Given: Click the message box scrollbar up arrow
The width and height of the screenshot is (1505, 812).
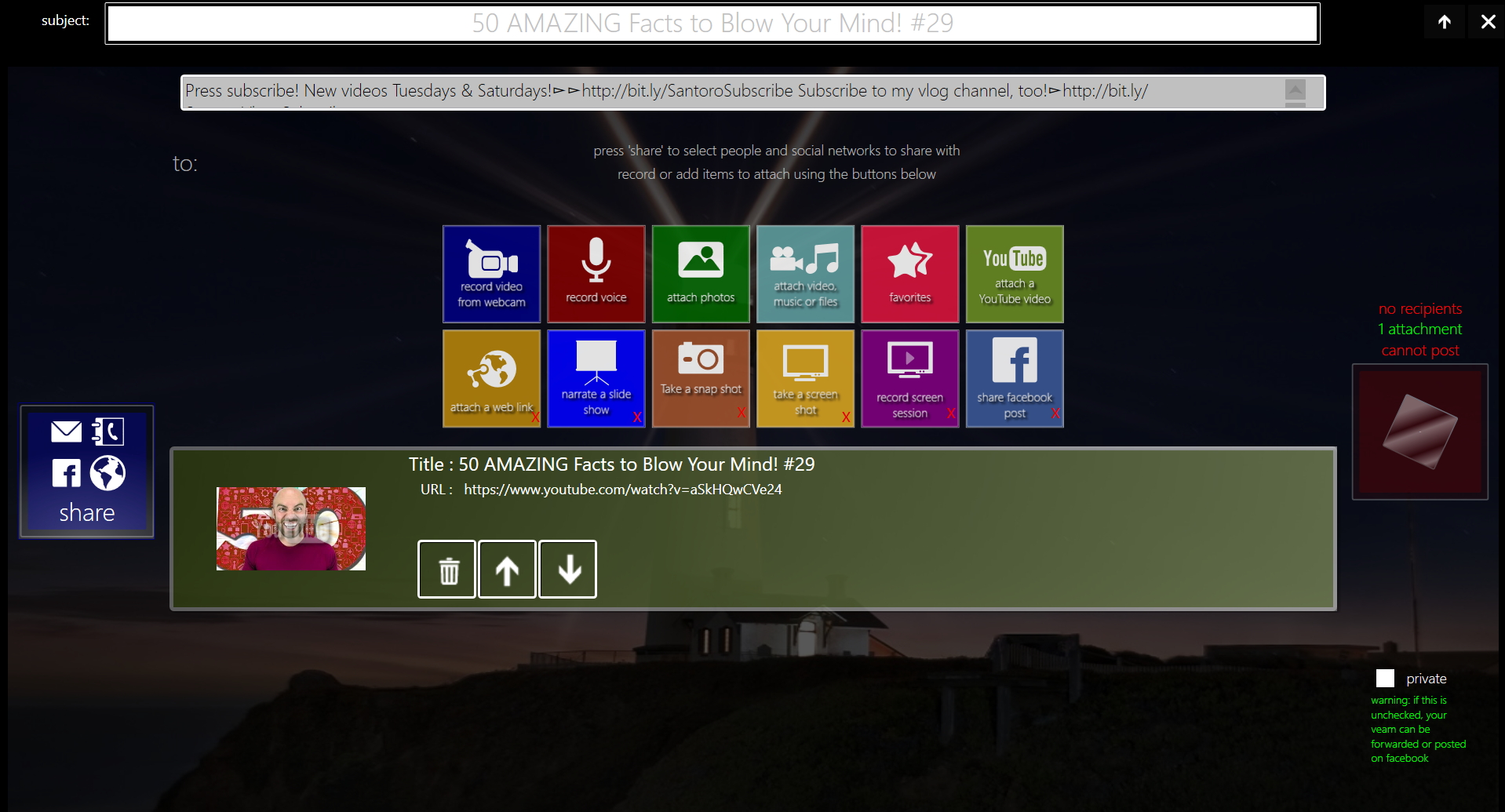Looking at the screenshot, I should point(1295,89).
